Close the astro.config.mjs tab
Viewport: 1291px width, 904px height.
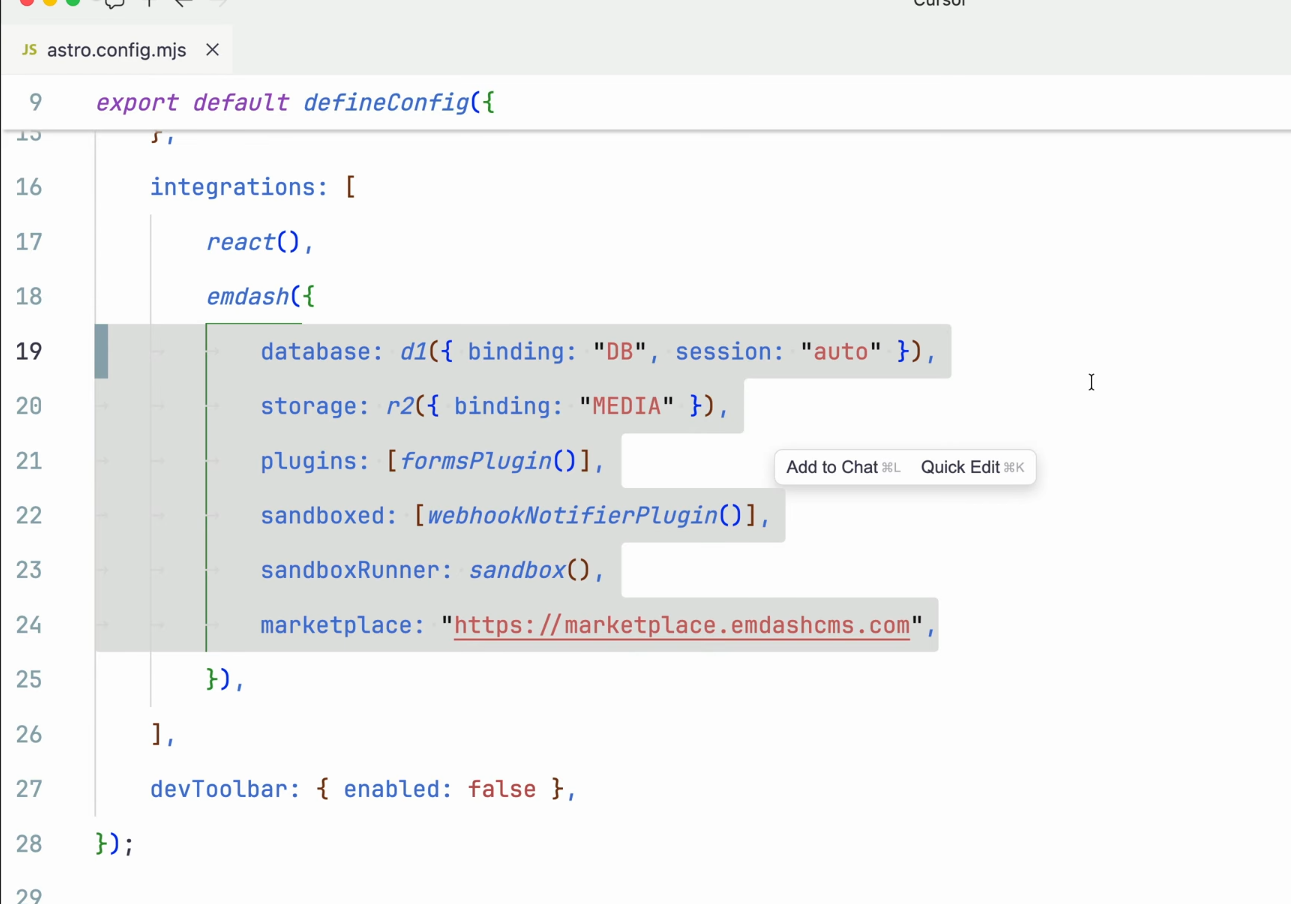coord(212,49)
